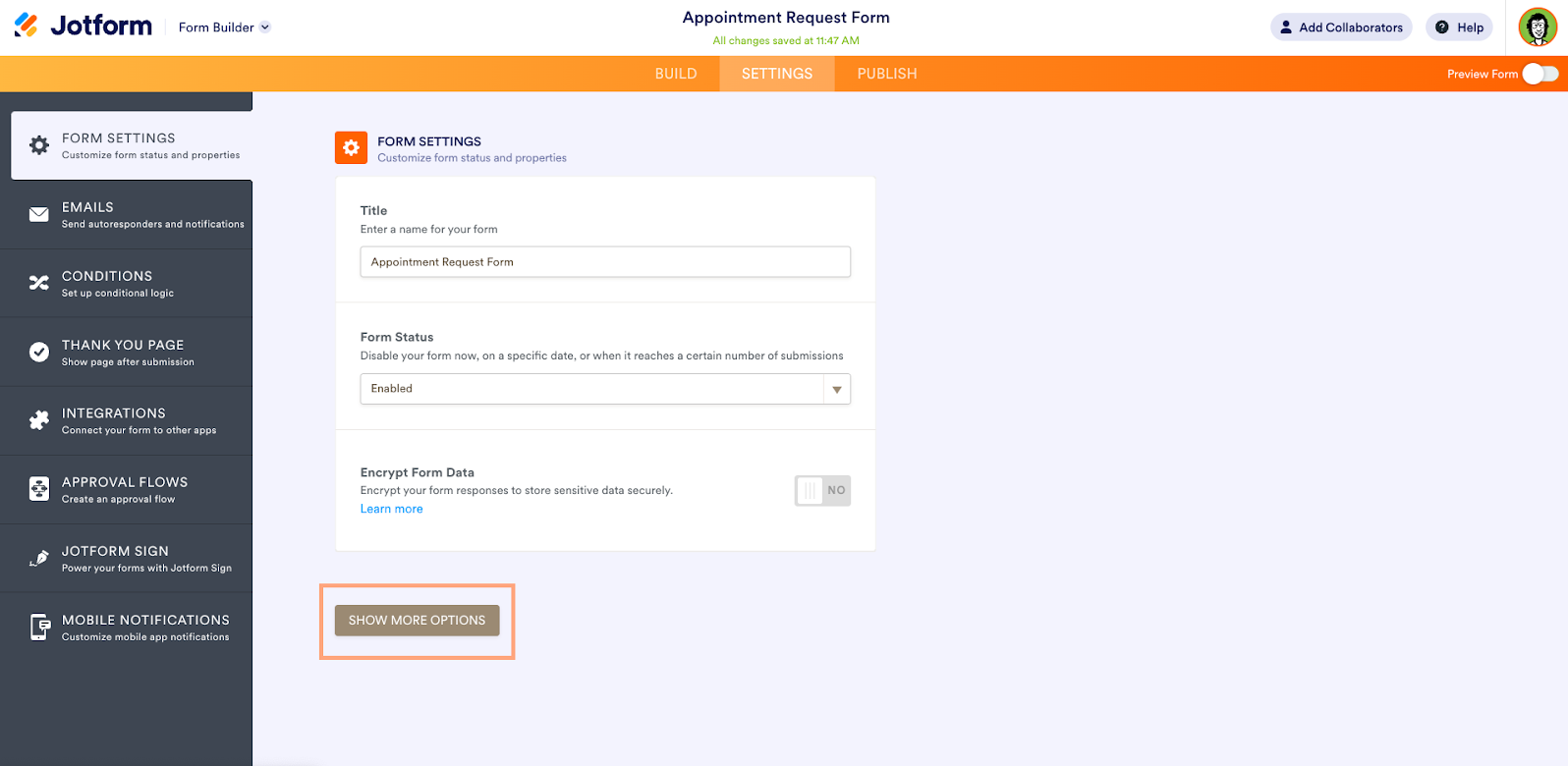
Task: Open the Form Builder dropdown
Action: click(x=224, y=27)
